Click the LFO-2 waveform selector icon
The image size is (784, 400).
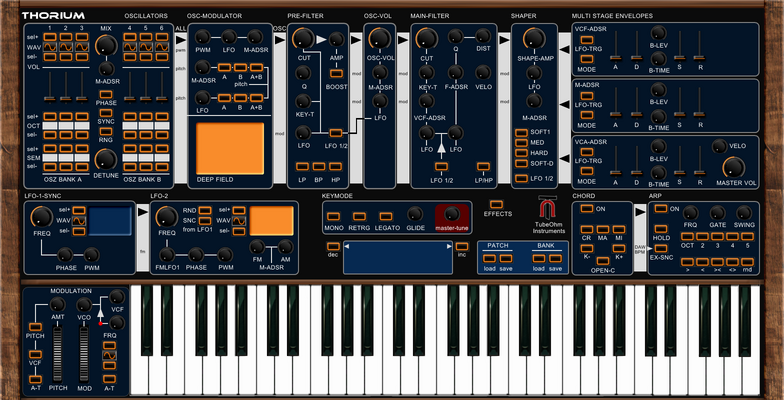tap(239, 220)
